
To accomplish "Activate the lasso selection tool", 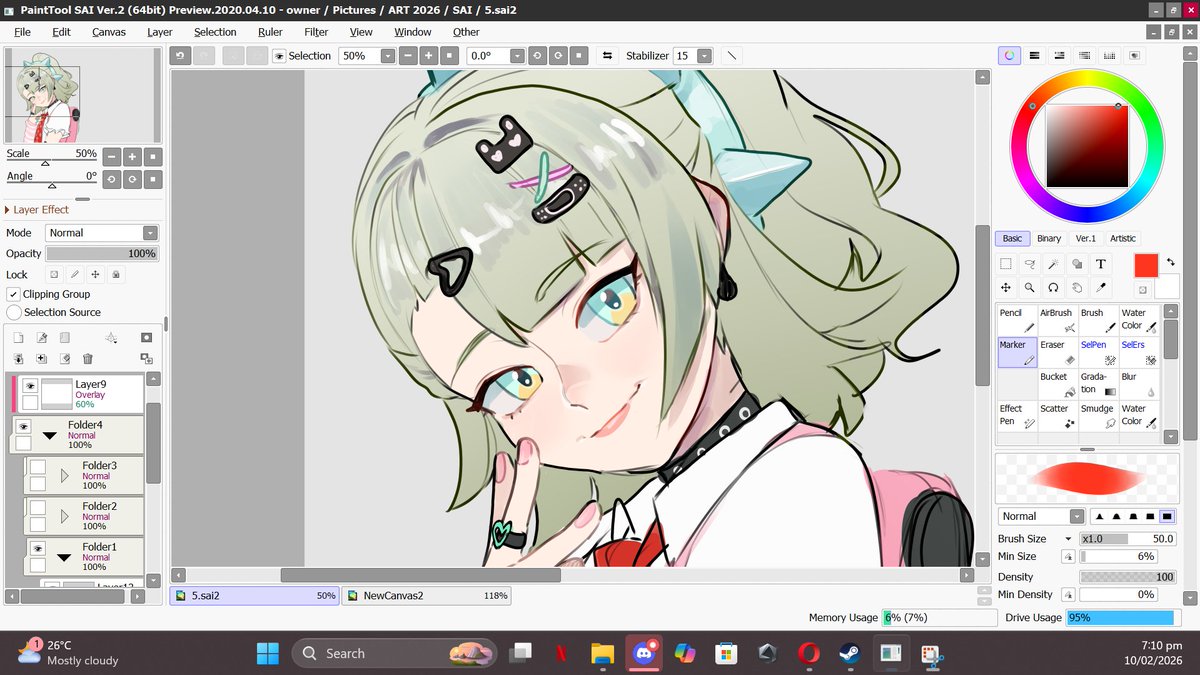I will [1029, 264].
